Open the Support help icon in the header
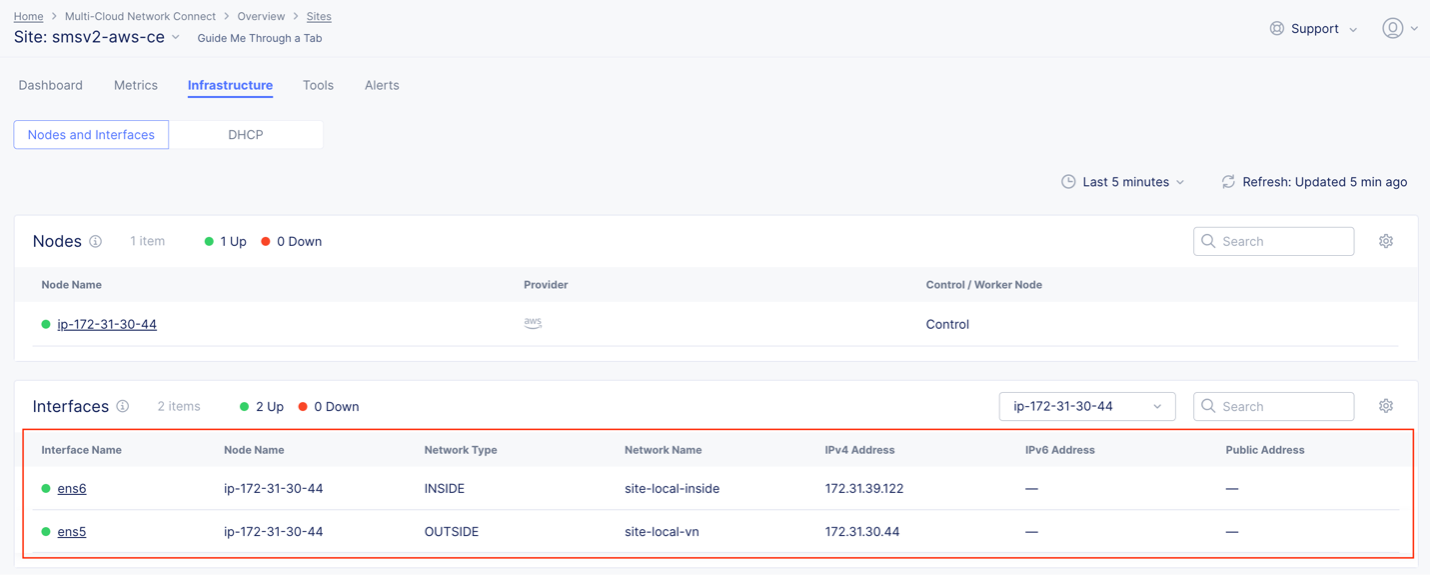 coord(1276,28)
